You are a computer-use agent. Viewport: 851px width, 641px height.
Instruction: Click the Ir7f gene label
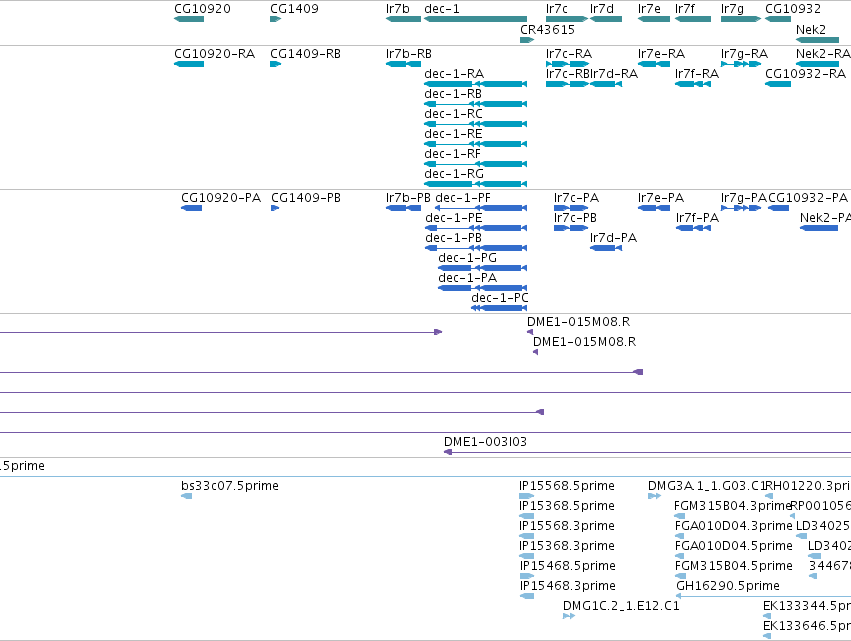click(684, 9)
